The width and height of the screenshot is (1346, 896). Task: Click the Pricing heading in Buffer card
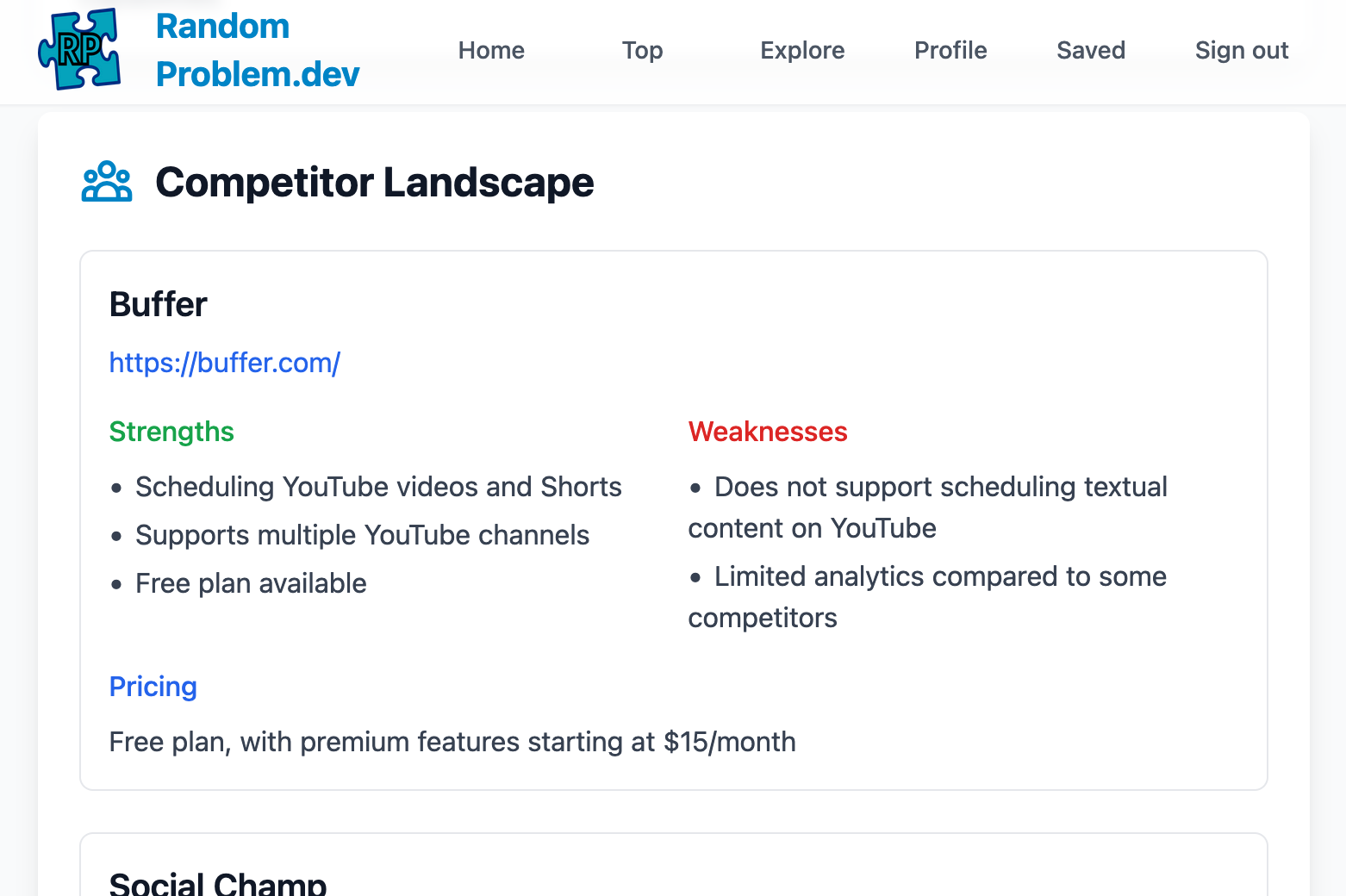pos(153,687)
